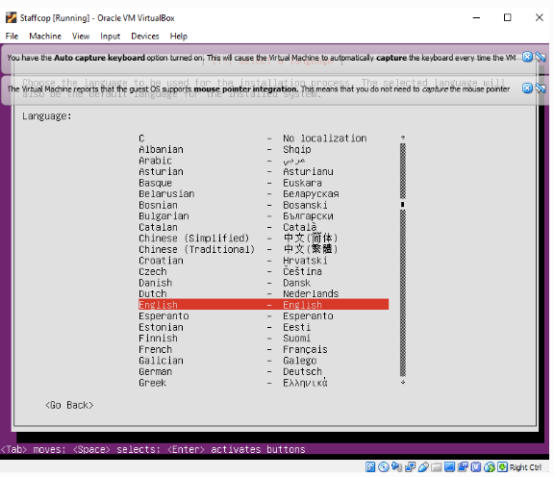Select Danish in the language list

pyautogui.click(x=264, y=283)
